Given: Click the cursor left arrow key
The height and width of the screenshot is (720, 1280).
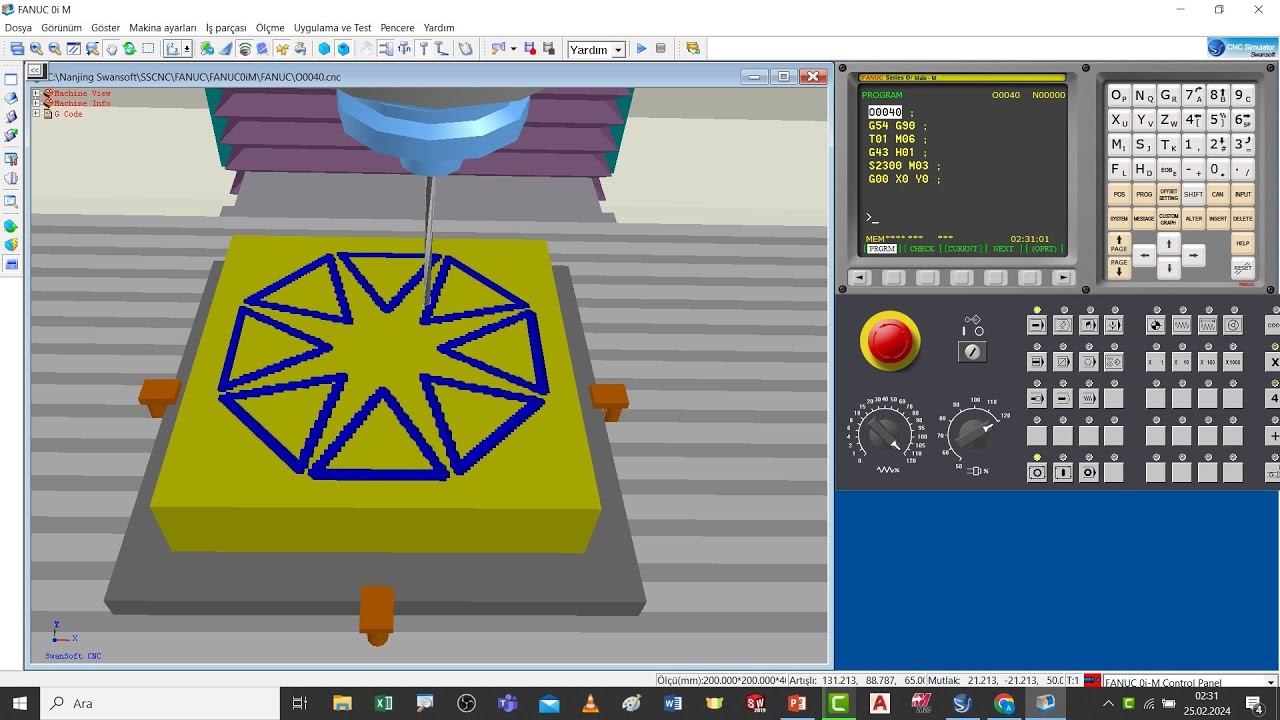Looking at the screenshot, I should (x=1144, y=255).
